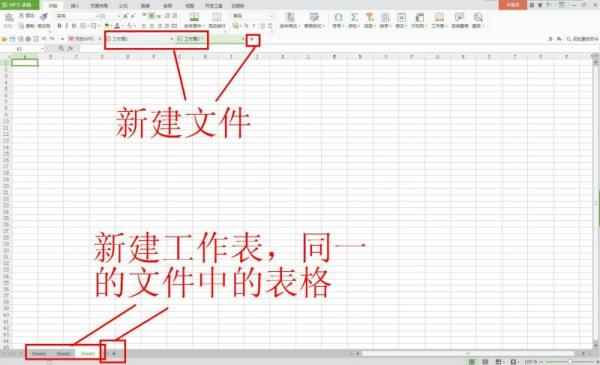Click the Cut button
This screenshot has width=600, height=365.
click(26, 15)
